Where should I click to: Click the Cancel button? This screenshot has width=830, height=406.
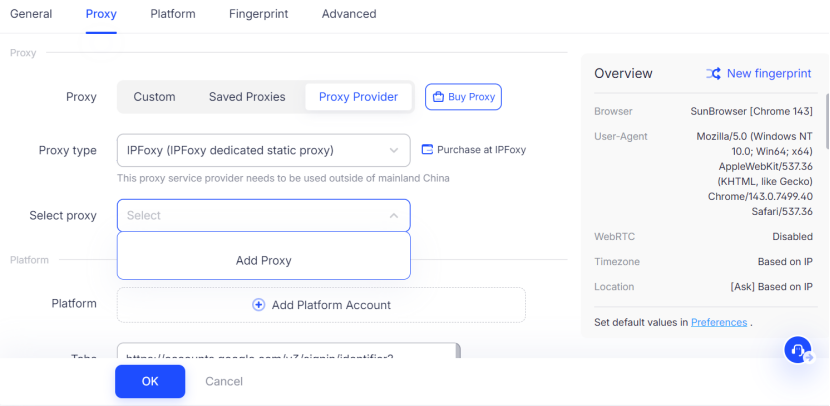tap(224, 381)
